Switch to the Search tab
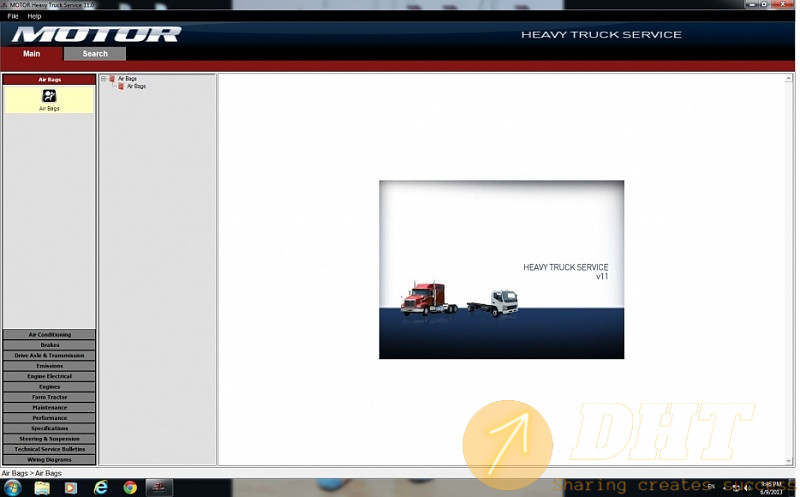800x497 pixels. coord(95,54)
